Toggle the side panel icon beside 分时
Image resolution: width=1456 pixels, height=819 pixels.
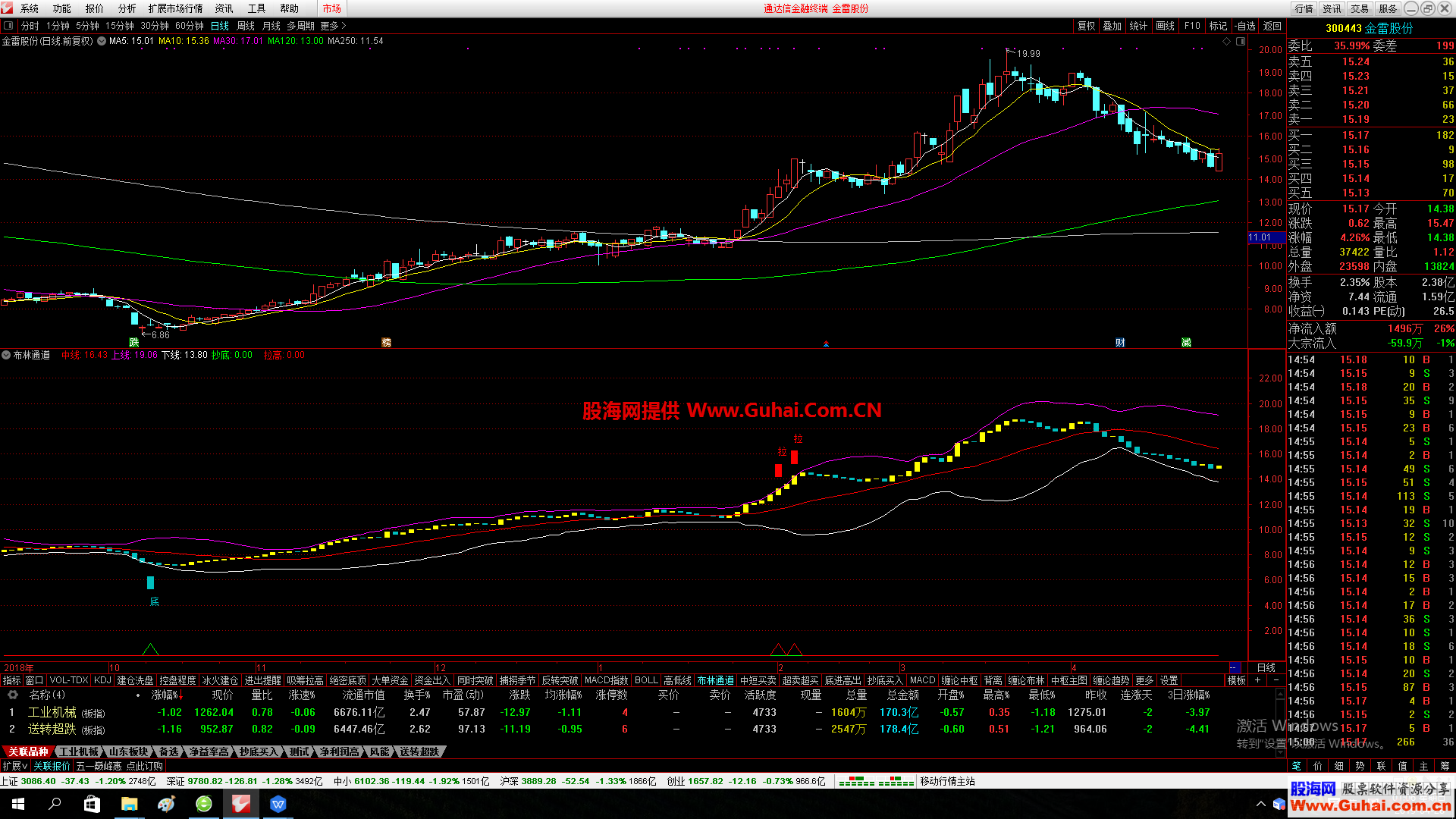click(8, 26)
